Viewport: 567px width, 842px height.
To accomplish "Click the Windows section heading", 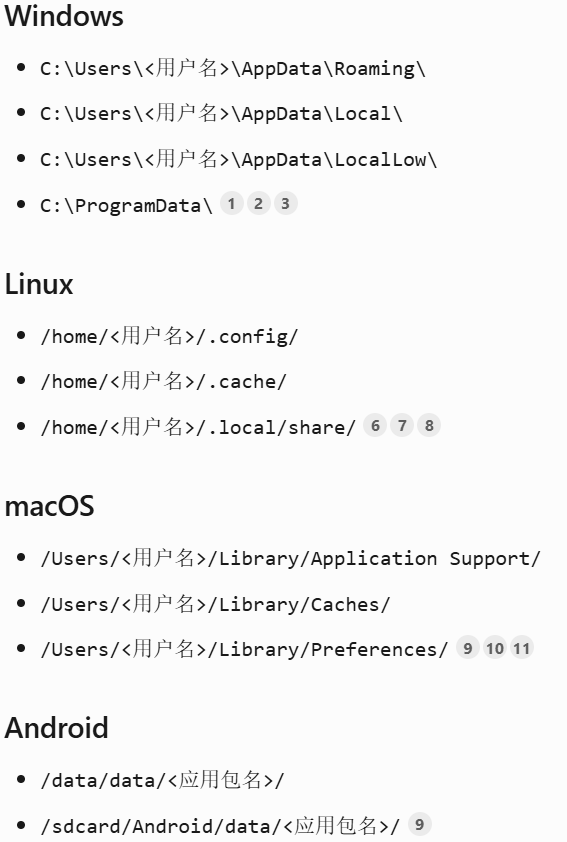I will (x=64, y=16).
